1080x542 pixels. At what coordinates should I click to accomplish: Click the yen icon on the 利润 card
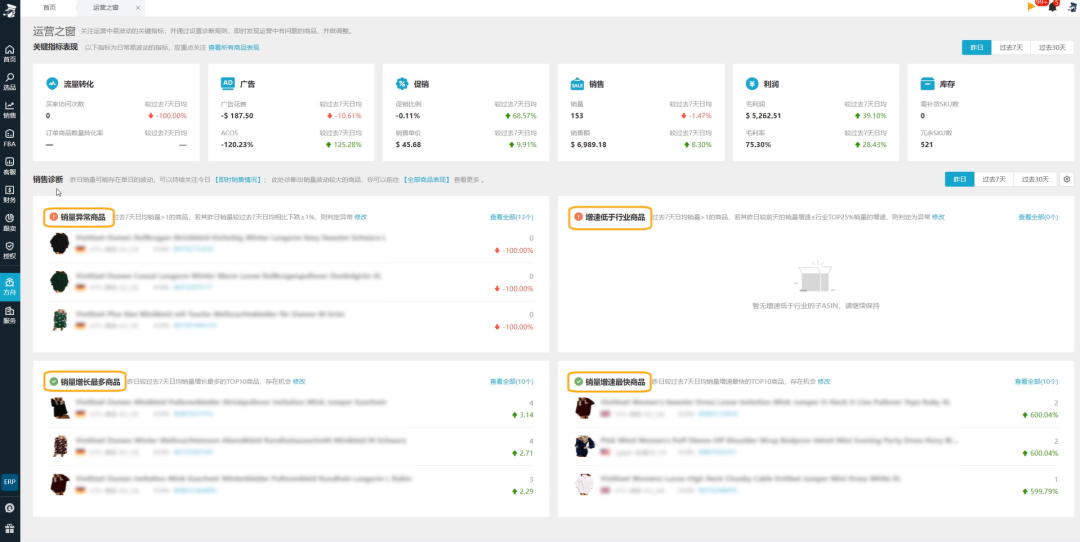click(752, 83)
